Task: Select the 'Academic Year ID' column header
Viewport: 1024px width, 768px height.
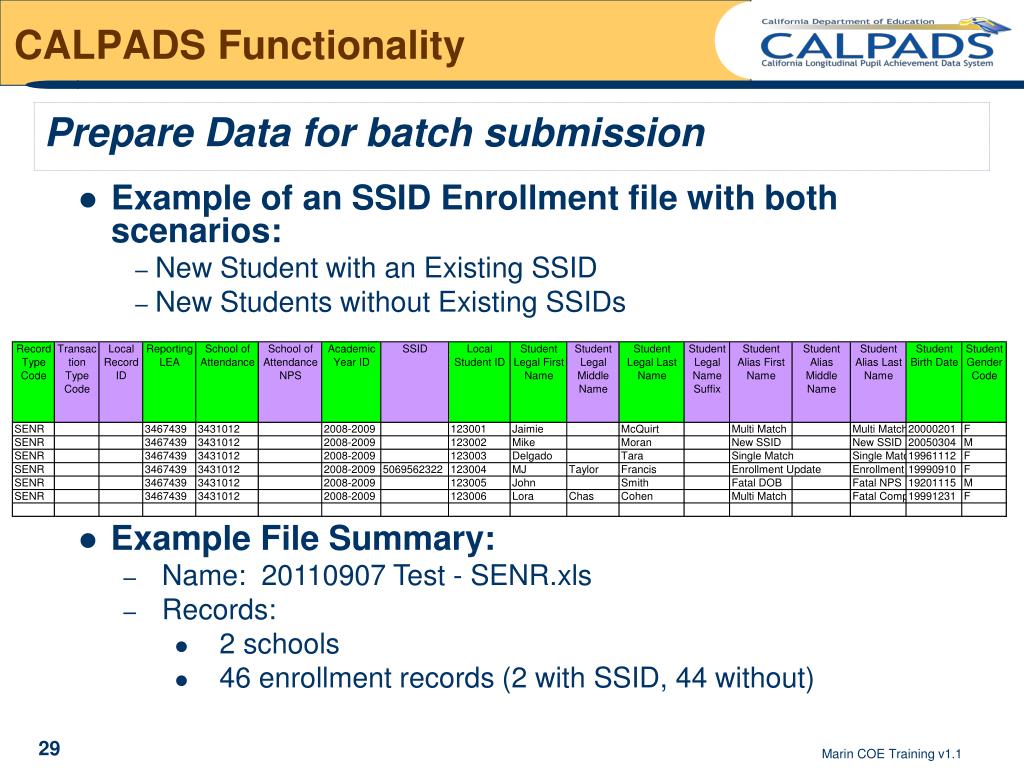Action: pos(351,382)
